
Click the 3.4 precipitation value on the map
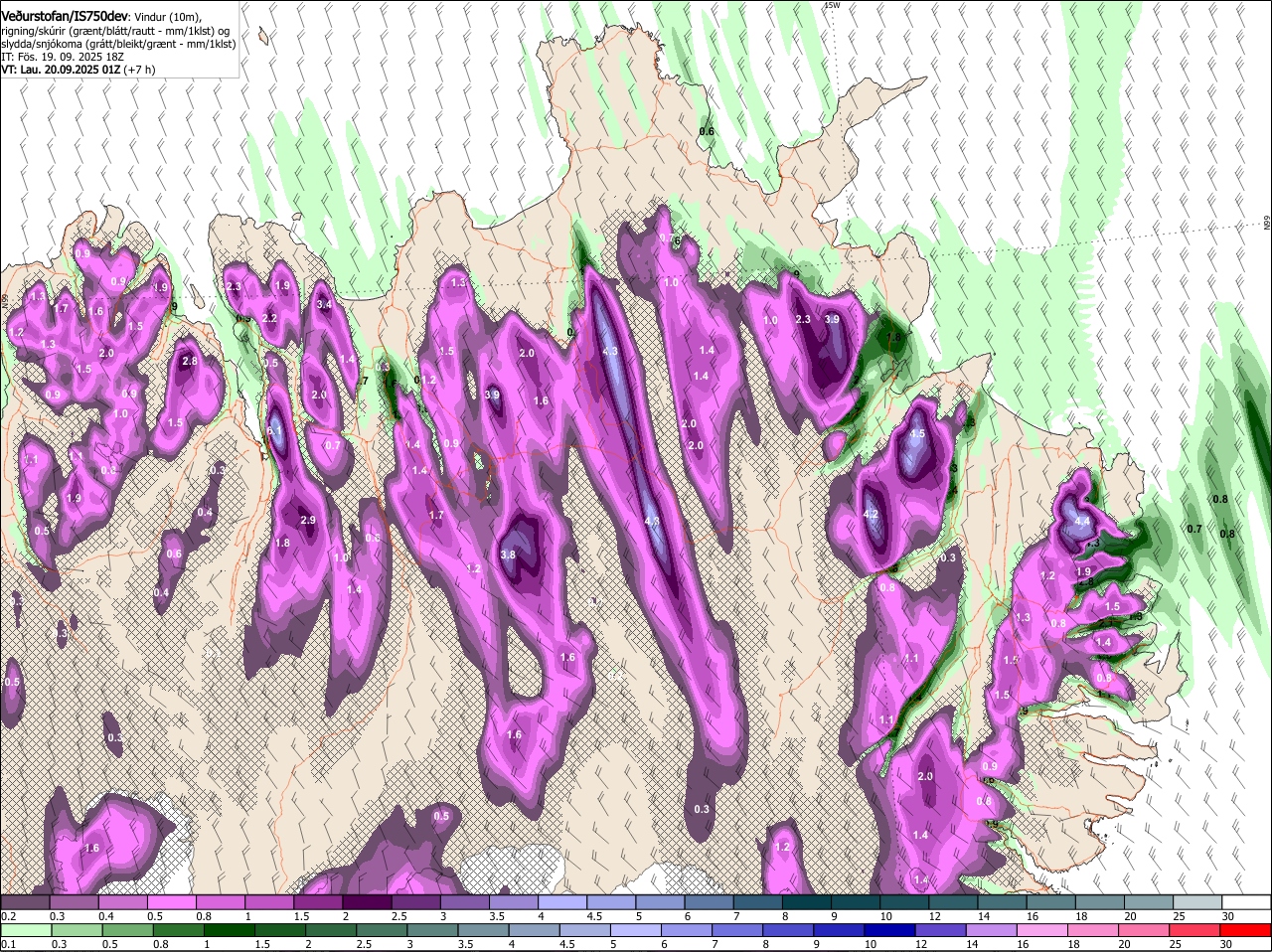(x=324, y=305)
